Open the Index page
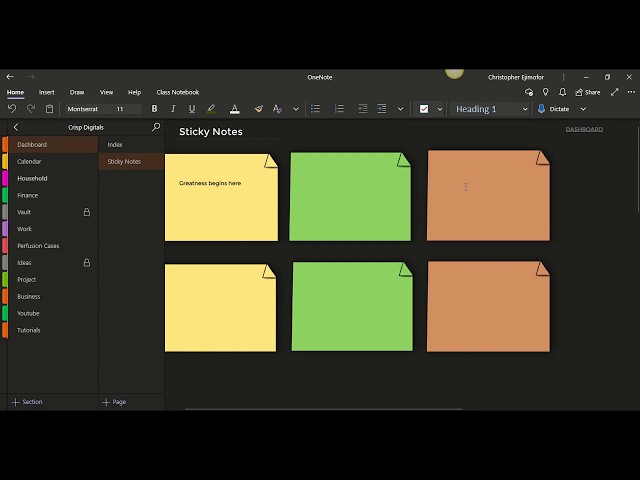Screen dimensions: 640x480 (131, 144)
